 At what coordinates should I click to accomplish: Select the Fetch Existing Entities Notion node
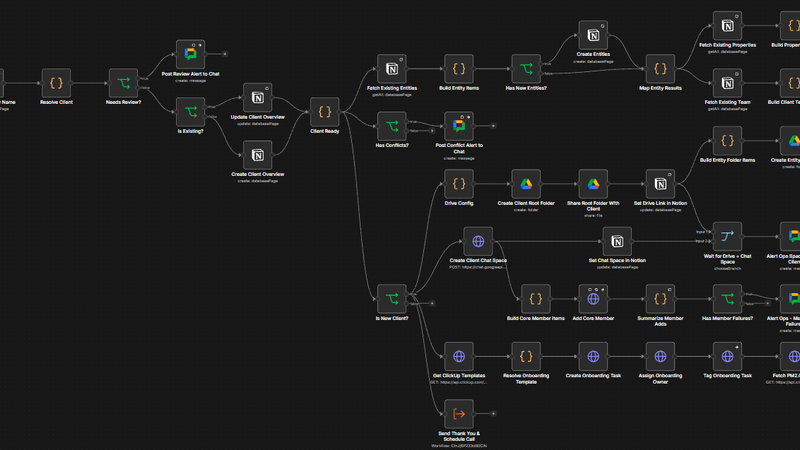click(392, 69)
